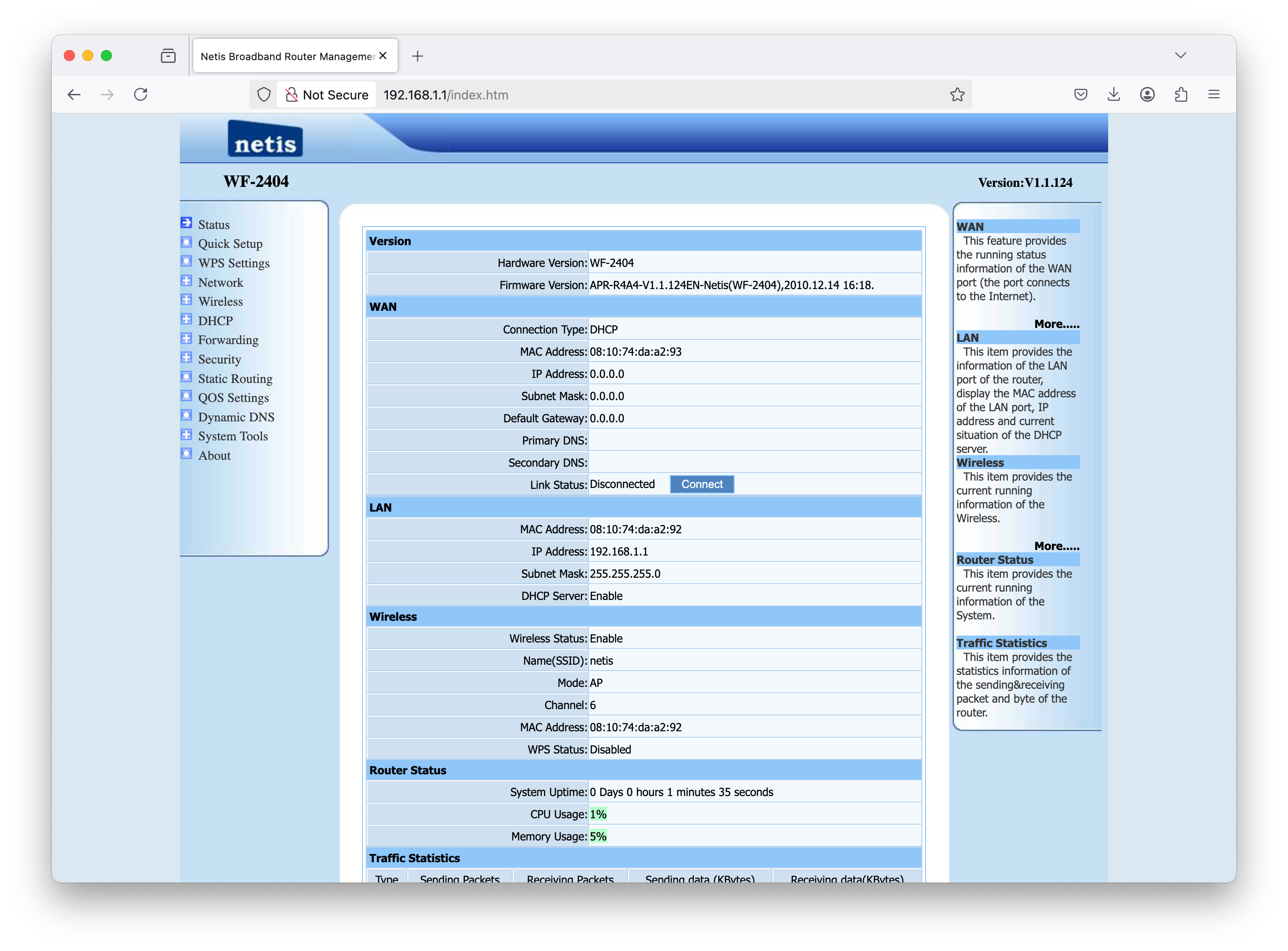Image resolution: width=1288 pixels, height=951 pixels.
Task: Open Static Routing in the sidebar
Action: (235, 379)
